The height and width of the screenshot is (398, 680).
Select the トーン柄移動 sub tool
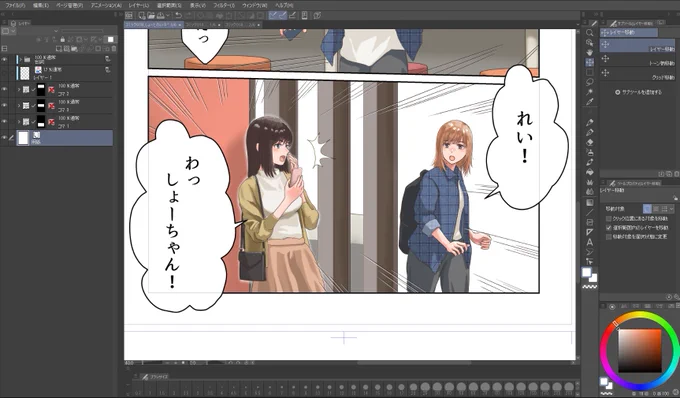[x=637, y=59]
